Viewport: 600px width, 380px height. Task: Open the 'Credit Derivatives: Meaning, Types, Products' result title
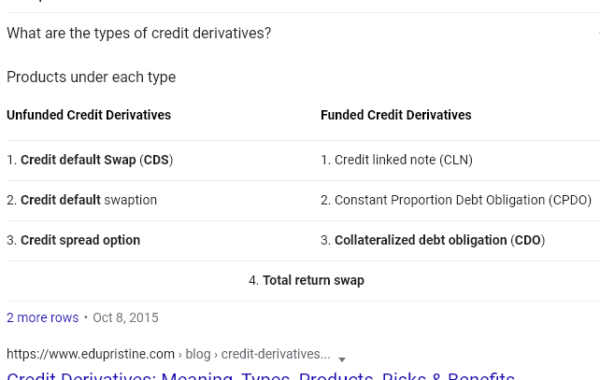click(261, 376)
